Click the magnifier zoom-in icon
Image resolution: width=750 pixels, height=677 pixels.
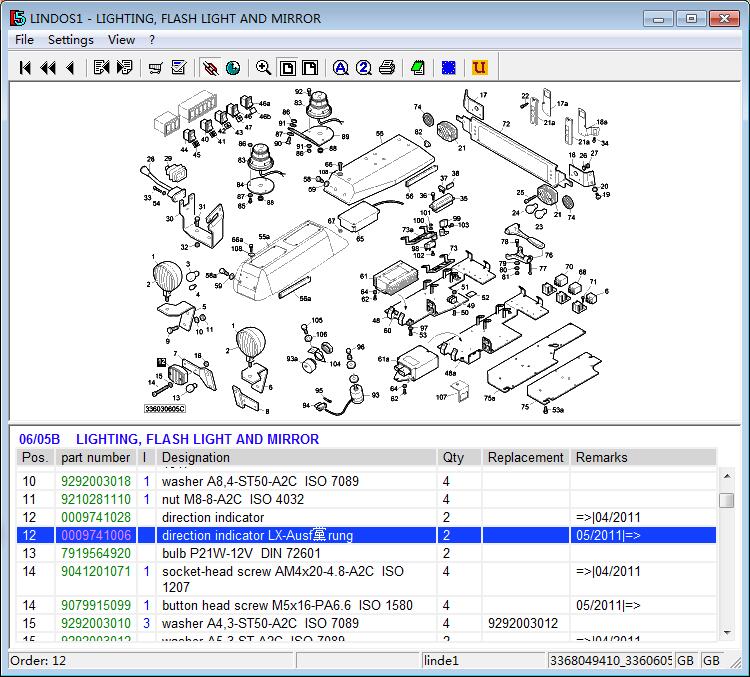tap(263, 68)
